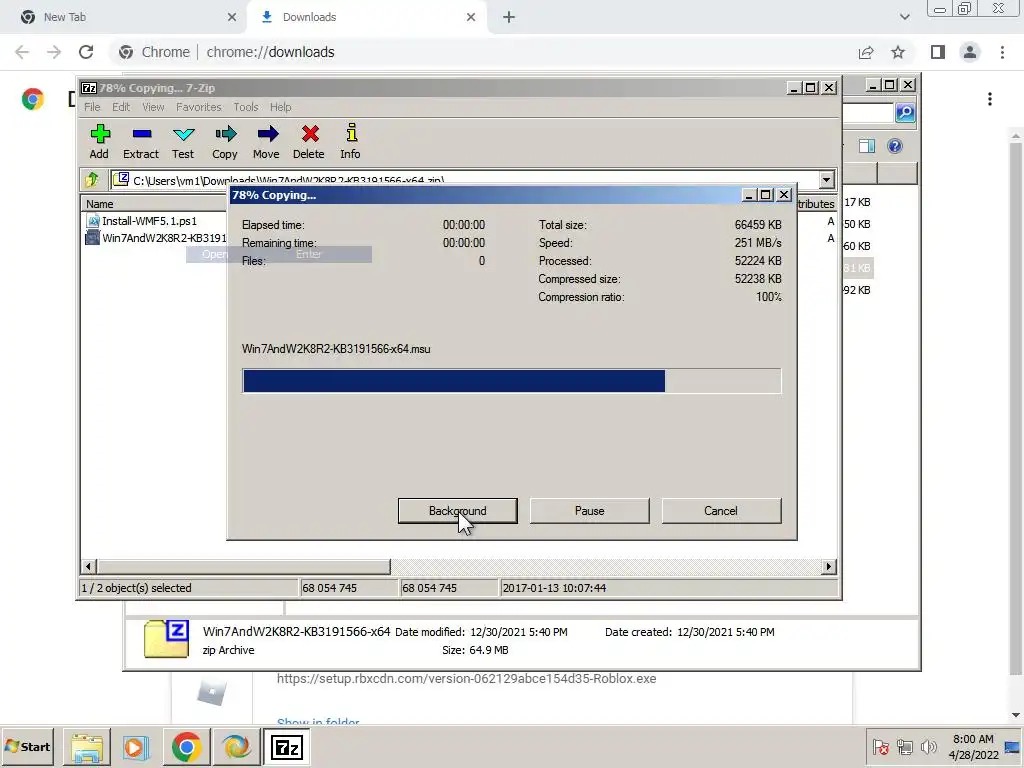Click Show in folder link

pos(318,722)
